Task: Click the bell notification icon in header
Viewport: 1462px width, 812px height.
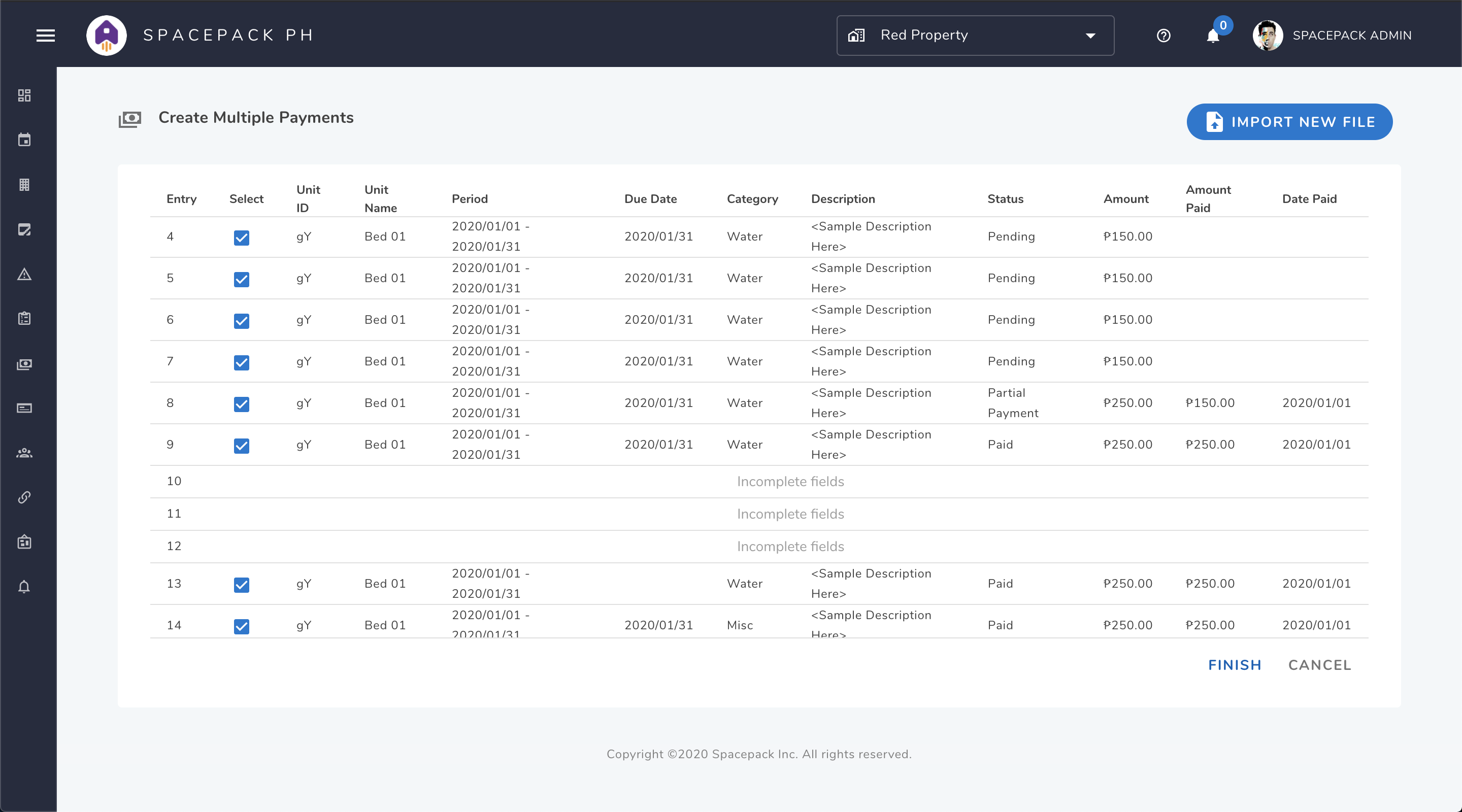Action: (x=1213, y=35)
